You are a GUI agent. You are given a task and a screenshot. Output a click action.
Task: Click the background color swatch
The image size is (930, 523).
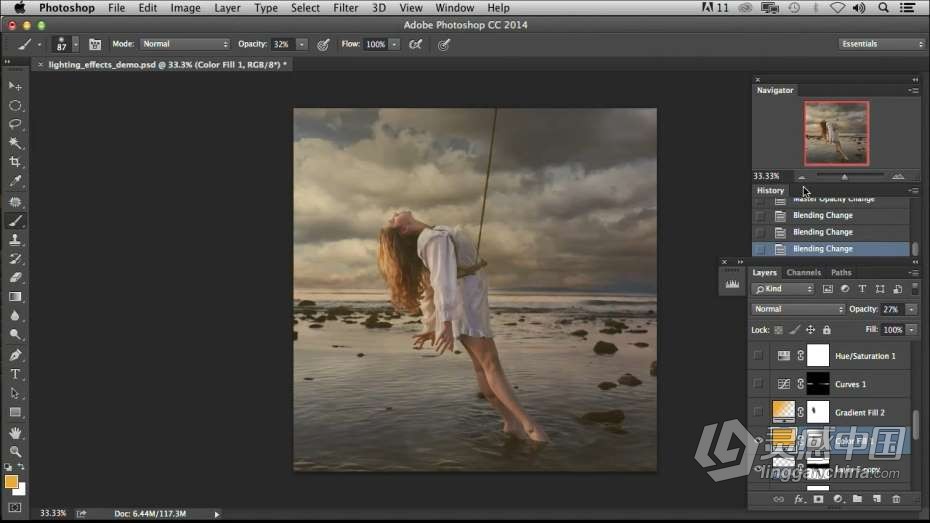[21, 490]
